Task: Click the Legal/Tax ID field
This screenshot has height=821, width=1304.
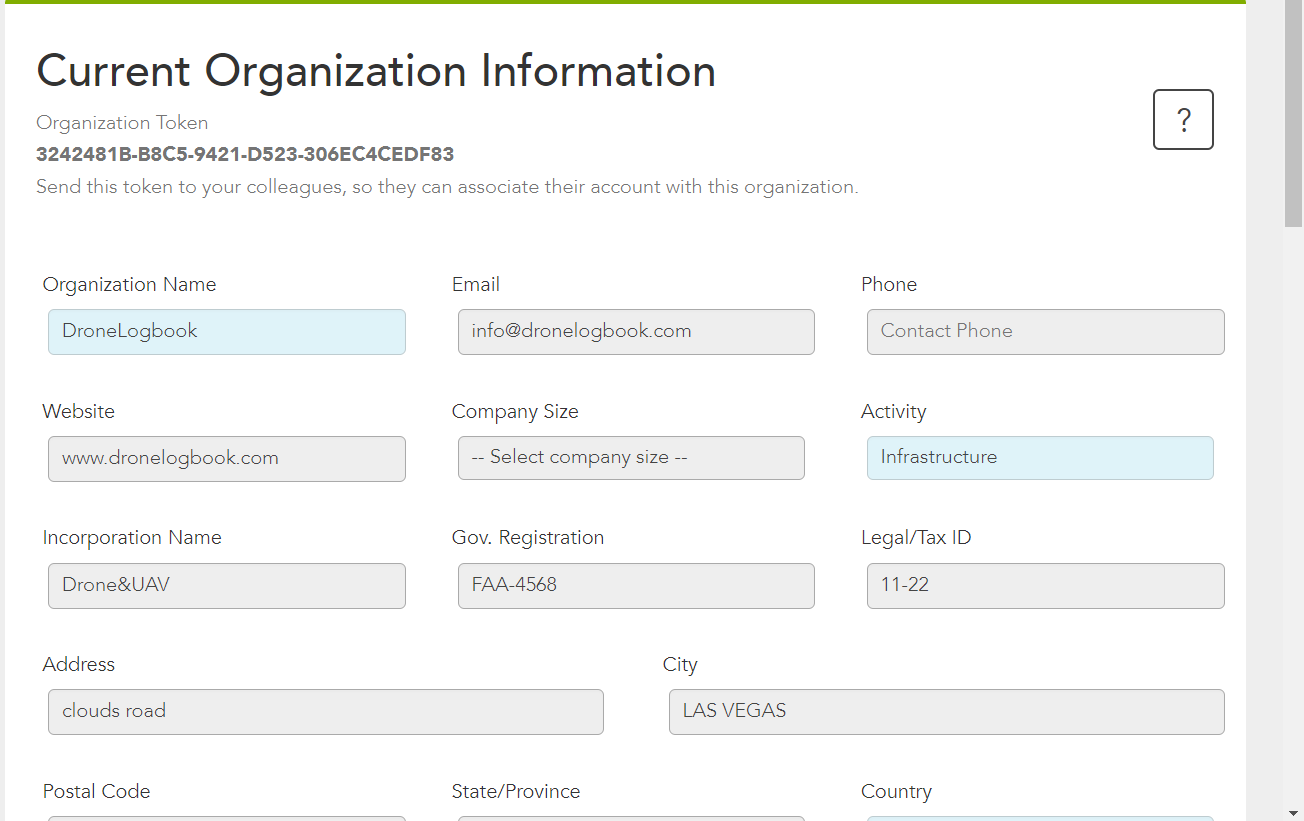Action: pyautogui.click(x=1045, y=586)
